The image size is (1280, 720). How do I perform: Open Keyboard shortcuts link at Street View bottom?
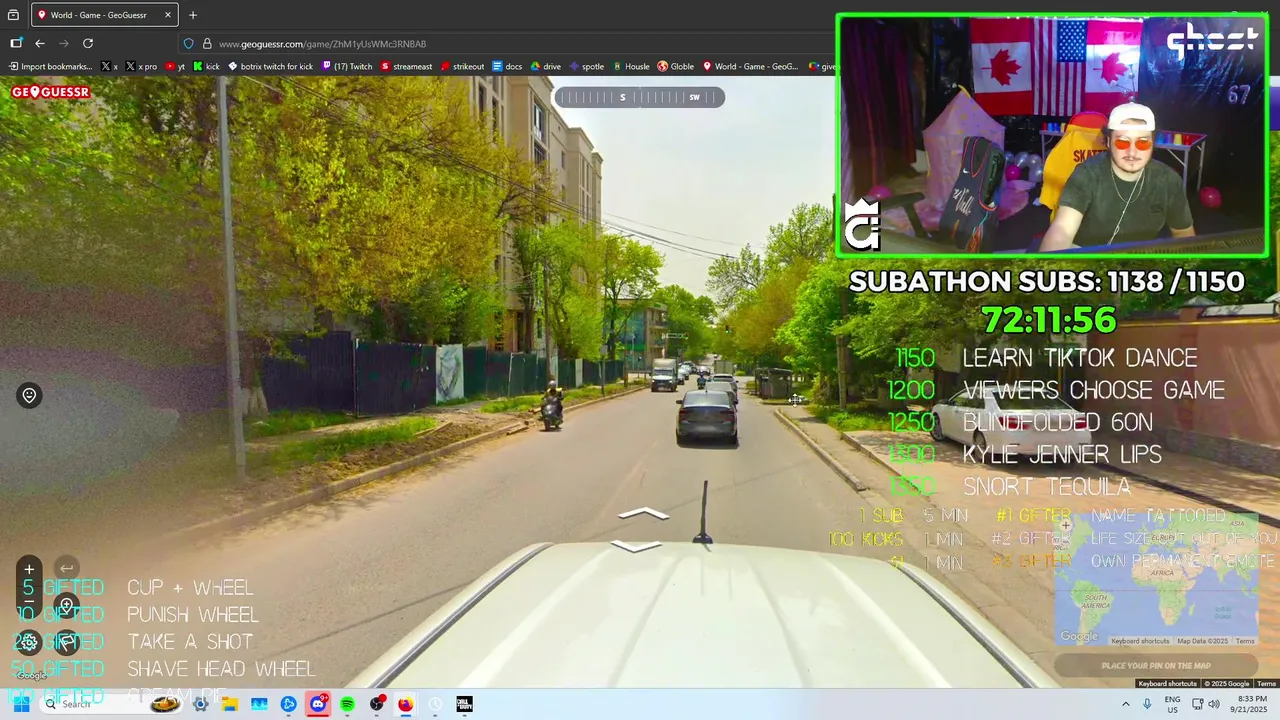click(1167, 684)
